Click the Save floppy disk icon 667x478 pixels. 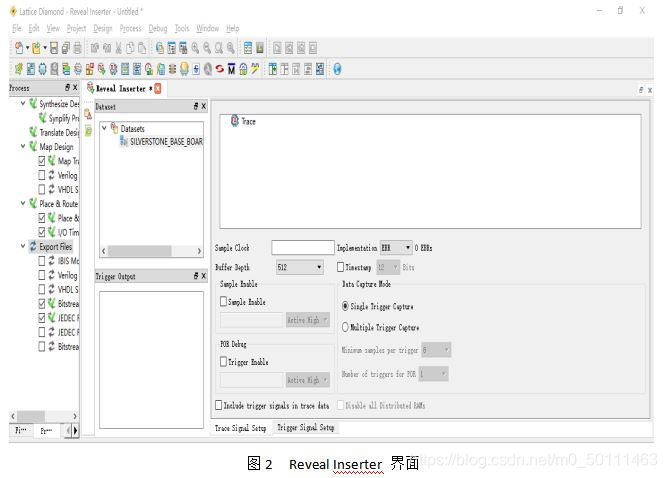tap(54, 48)
